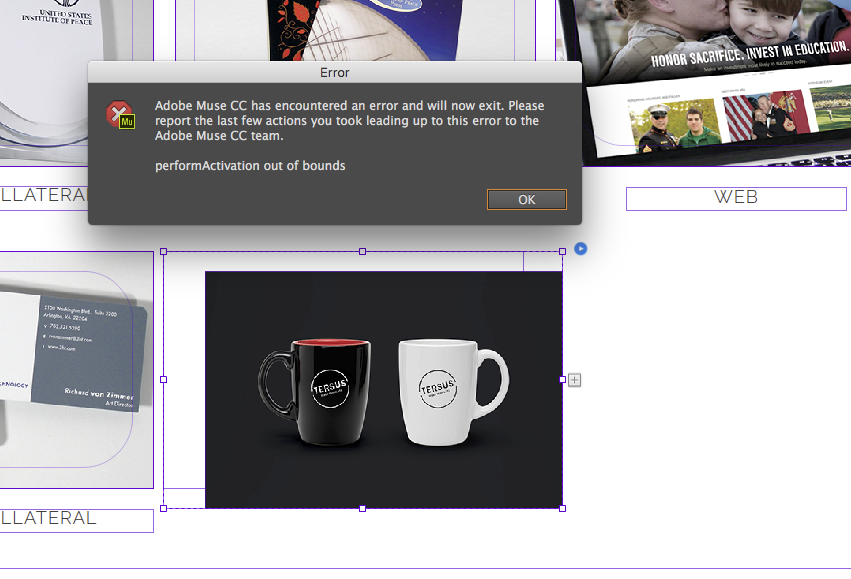The width and height of the screenshot is (851, 579).
Task: Select the coffee mugs Tersus image
Action: [384, 390]
